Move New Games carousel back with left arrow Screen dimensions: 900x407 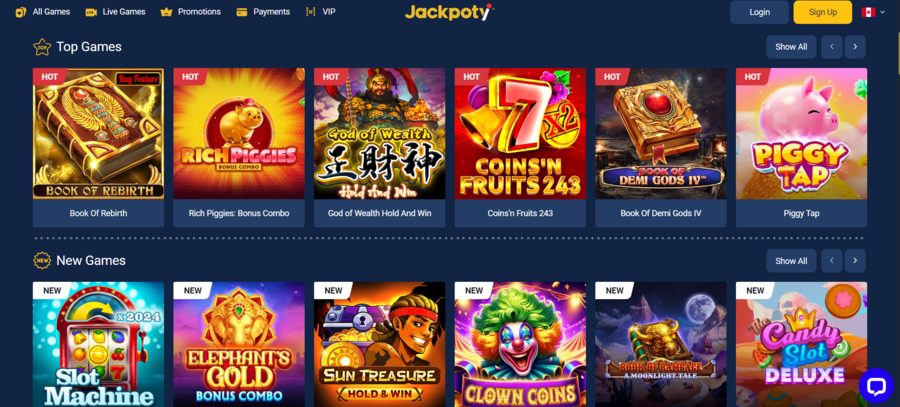[x=831, y=261]
